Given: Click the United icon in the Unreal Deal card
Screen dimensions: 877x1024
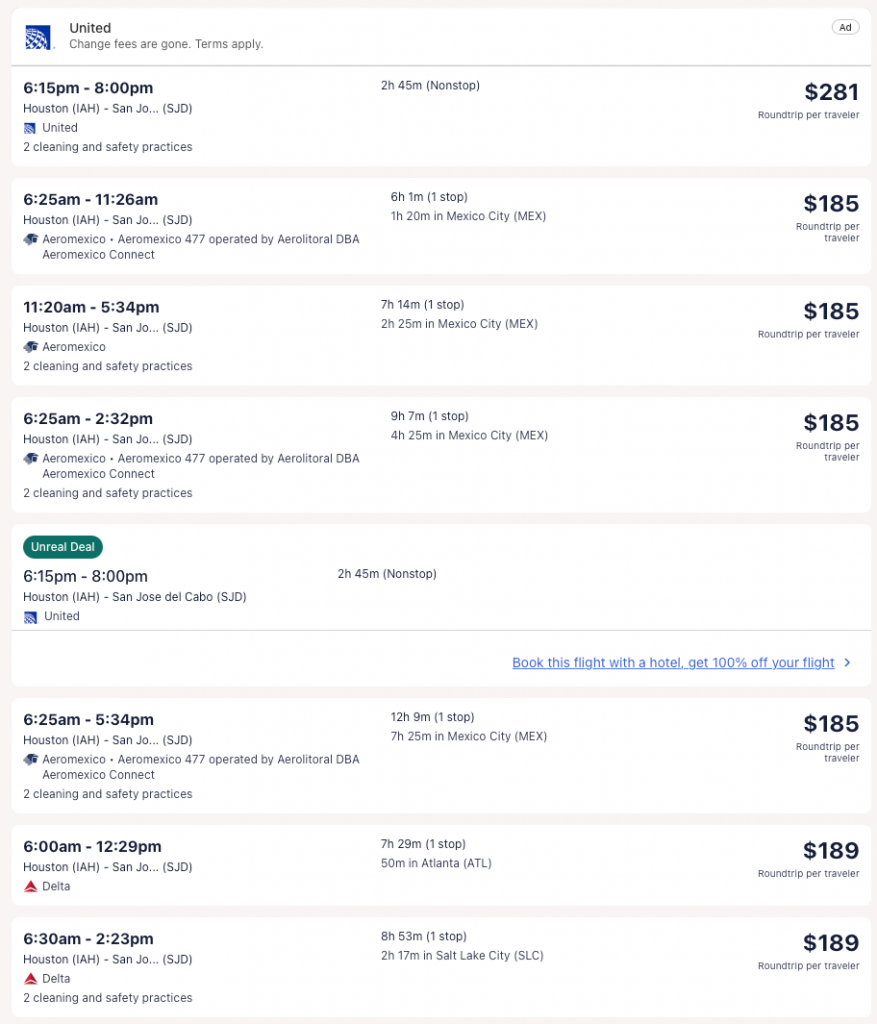Looking at the screenshot, I should tap(31, 617).
